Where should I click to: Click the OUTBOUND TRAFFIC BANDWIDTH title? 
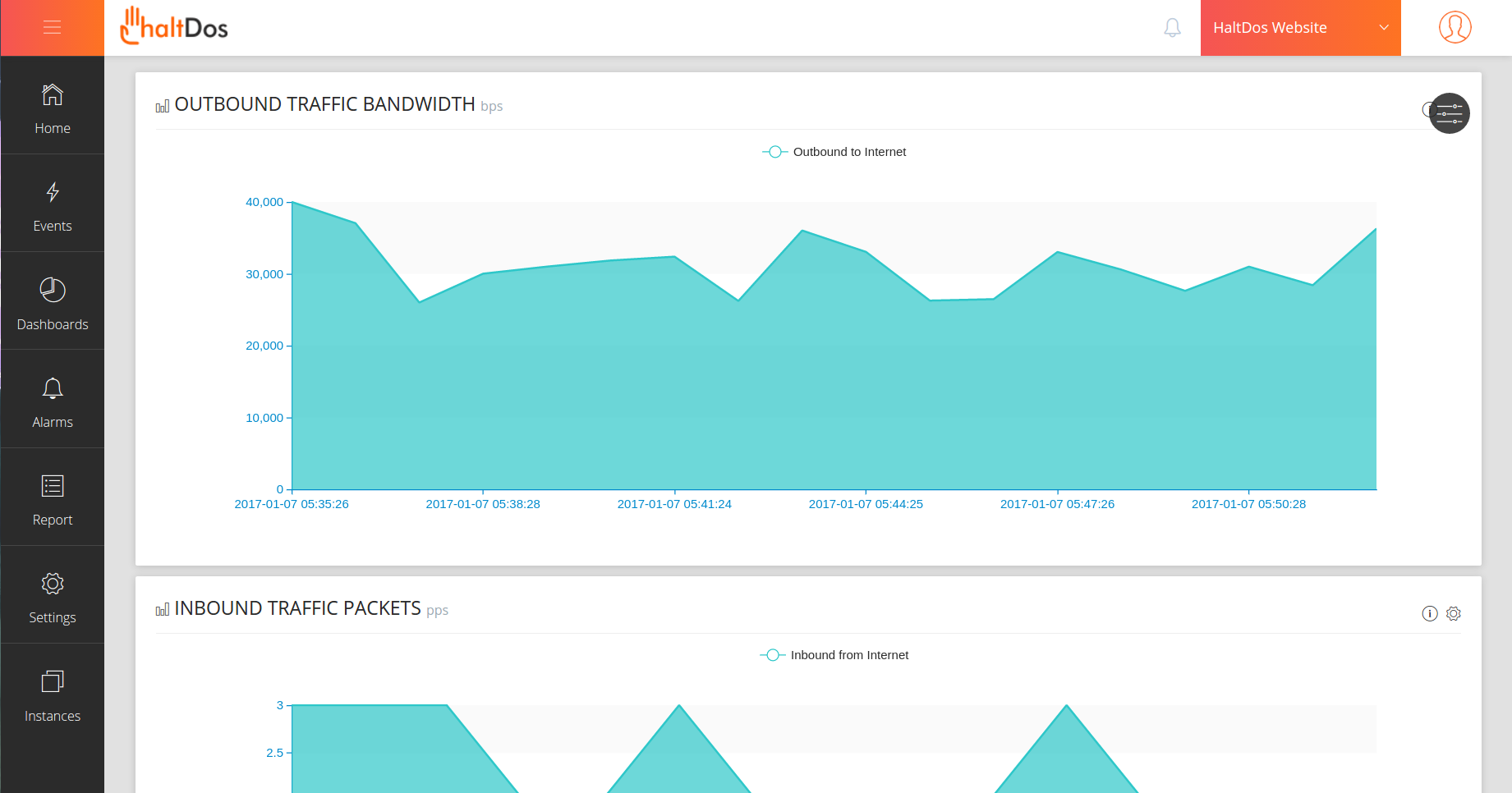[325, 104]
